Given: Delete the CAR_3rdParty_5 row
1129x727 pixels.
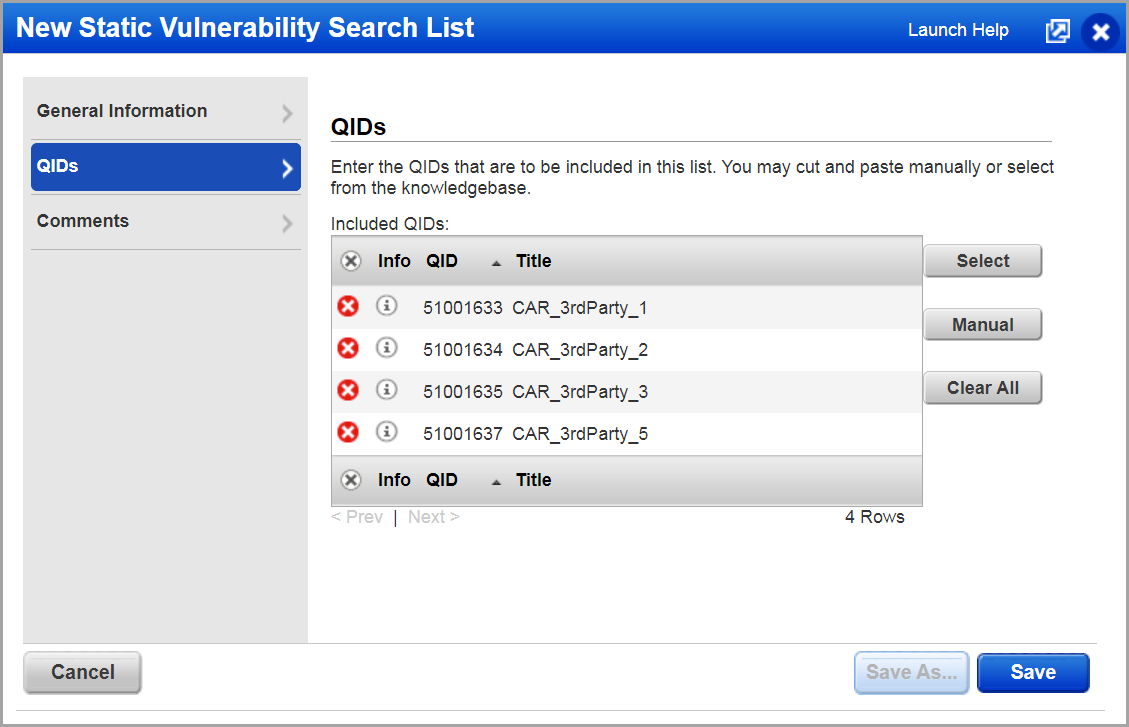Looking at the screenshot, I should [x=348, y=433].
